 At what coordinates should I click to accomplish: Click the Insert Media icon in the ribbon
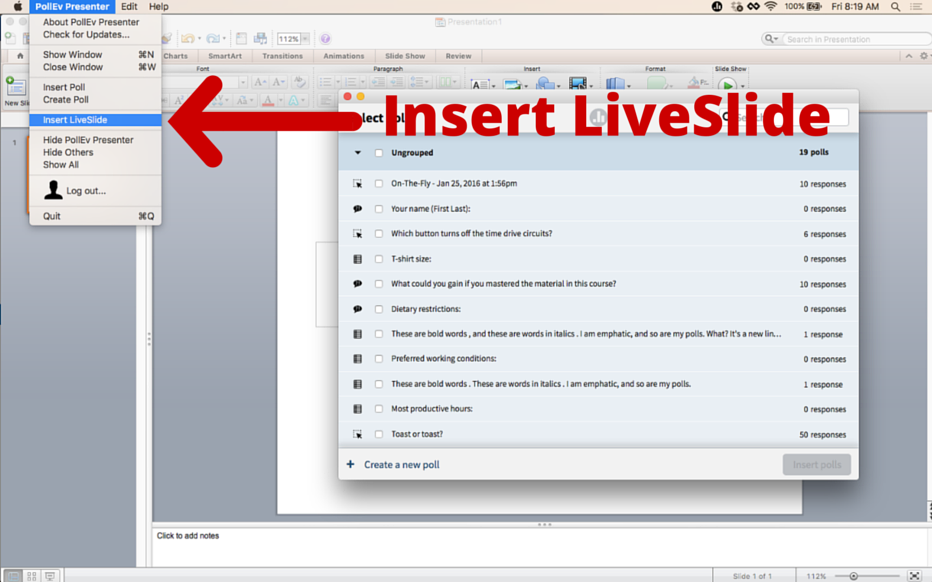(x=579, y=83)
